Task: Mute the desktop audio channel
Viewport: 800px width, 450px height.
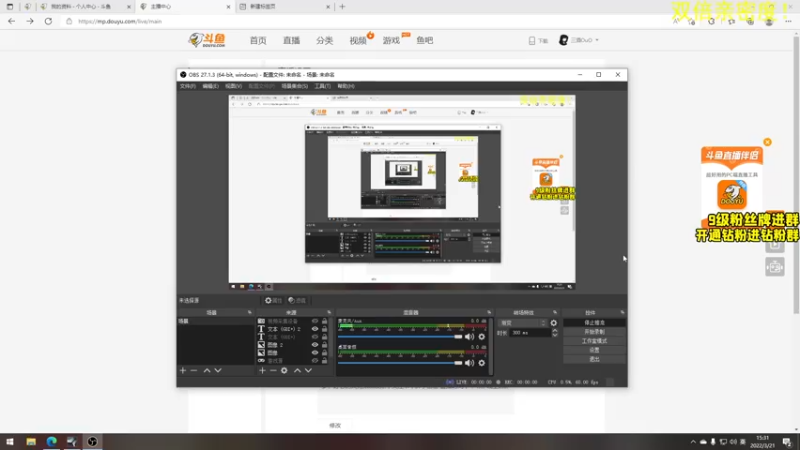Action: 469,363
